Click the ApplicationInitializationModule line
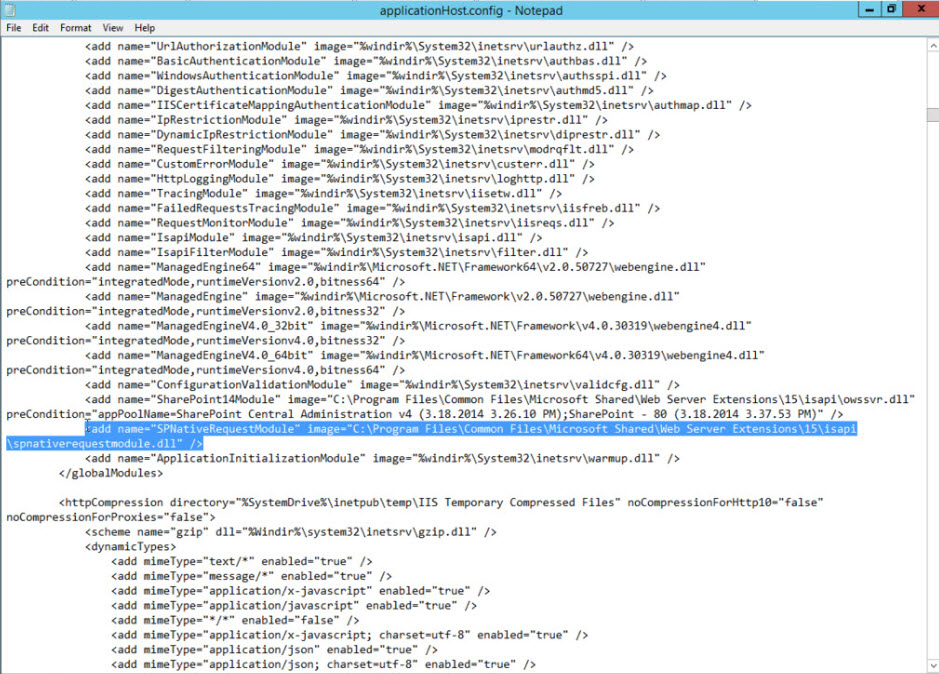Screen dimensions: 939x674 pos(382,458)
